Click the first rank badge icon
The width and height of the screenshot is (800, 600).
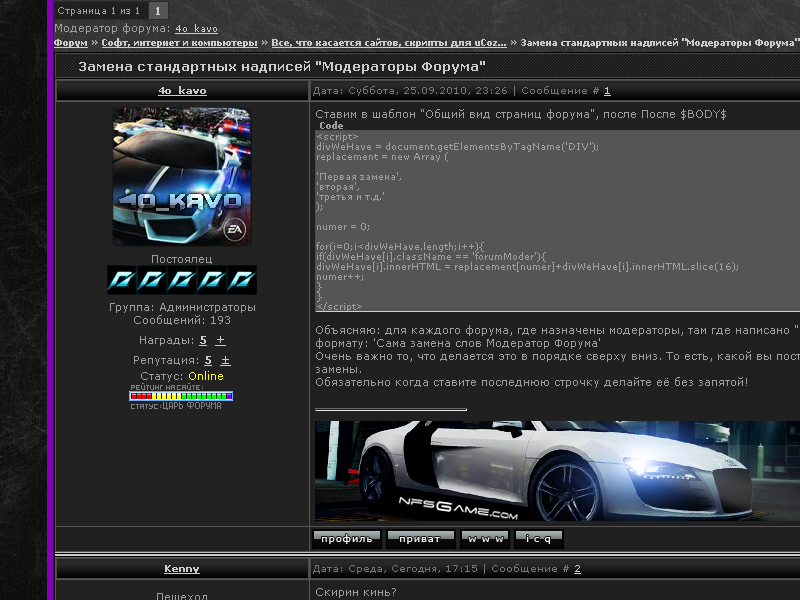[x=121, y=280]
